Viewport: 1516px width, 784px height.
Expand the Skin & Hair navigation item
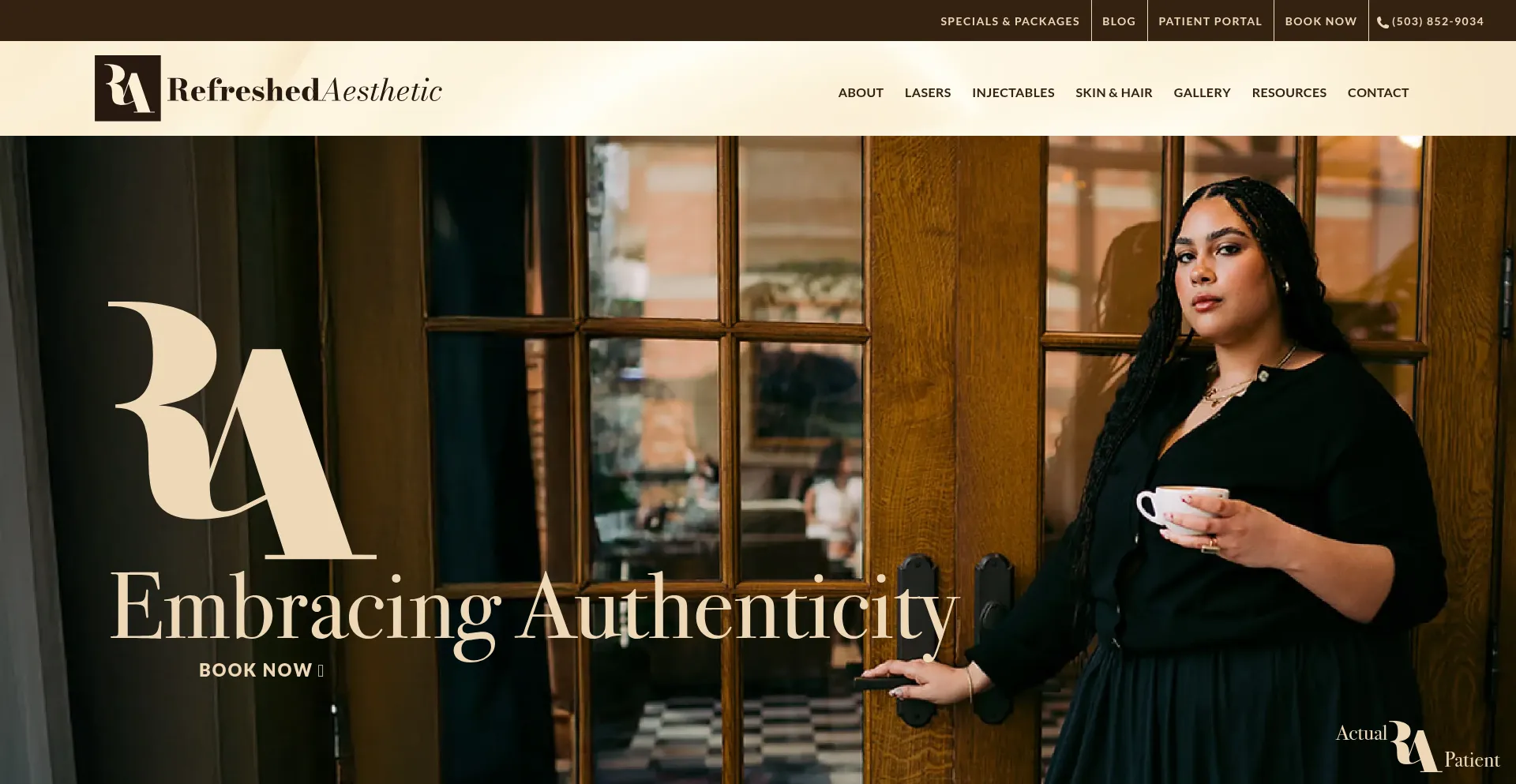(1114, 92)
